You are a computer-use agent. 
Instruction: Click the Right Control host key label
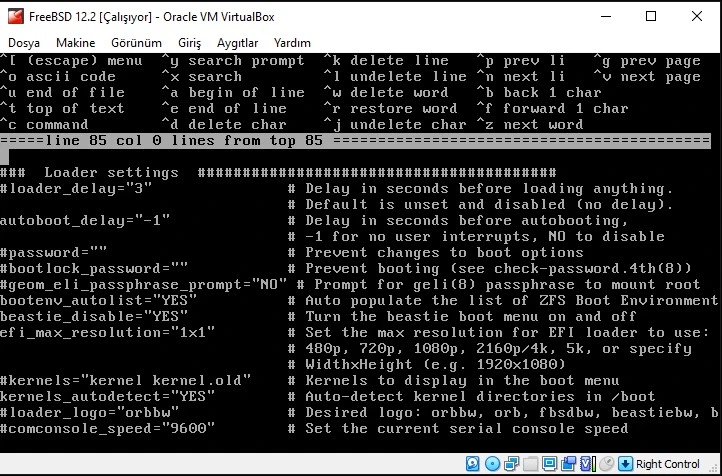click(x=668, y=464)
